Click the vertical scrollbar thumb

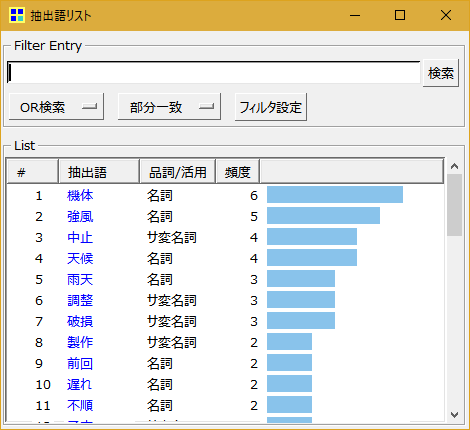[454, 205]
